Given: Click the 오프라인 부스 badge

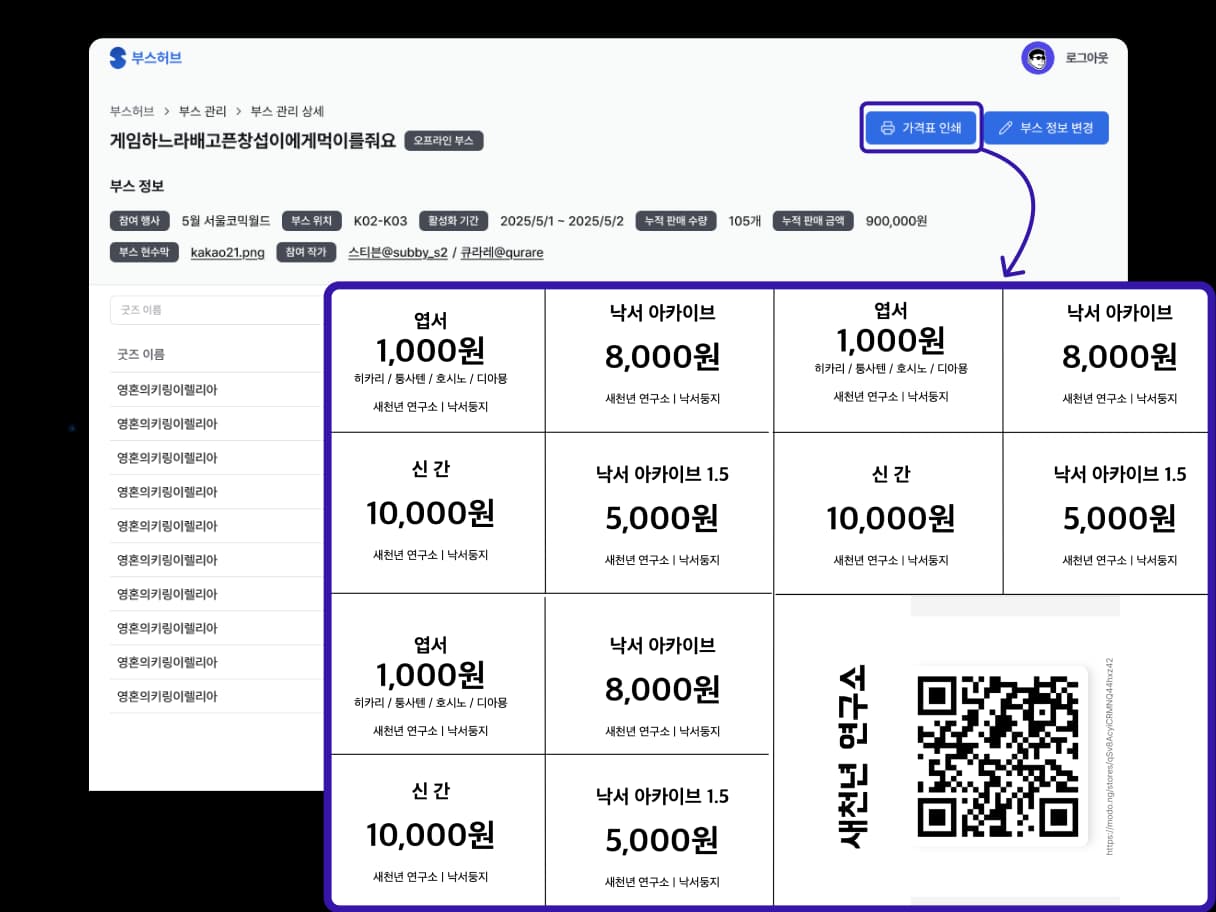Looking at the screenshot, I should [444, 141].
